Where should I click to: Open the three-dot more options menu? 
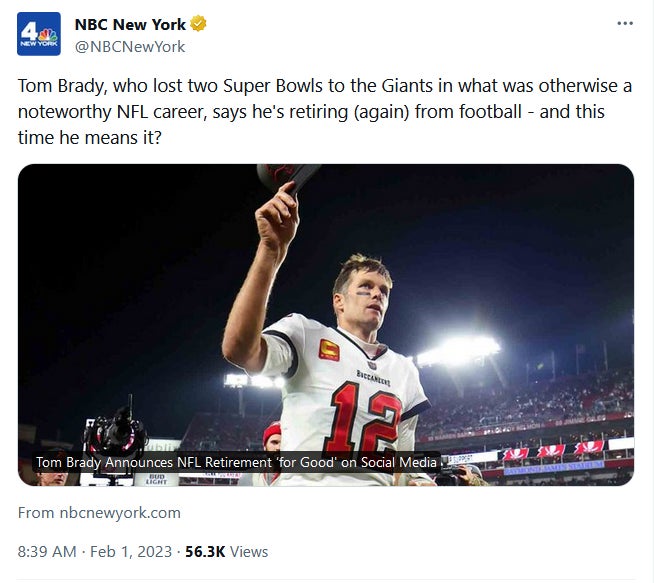pos(625,24)
